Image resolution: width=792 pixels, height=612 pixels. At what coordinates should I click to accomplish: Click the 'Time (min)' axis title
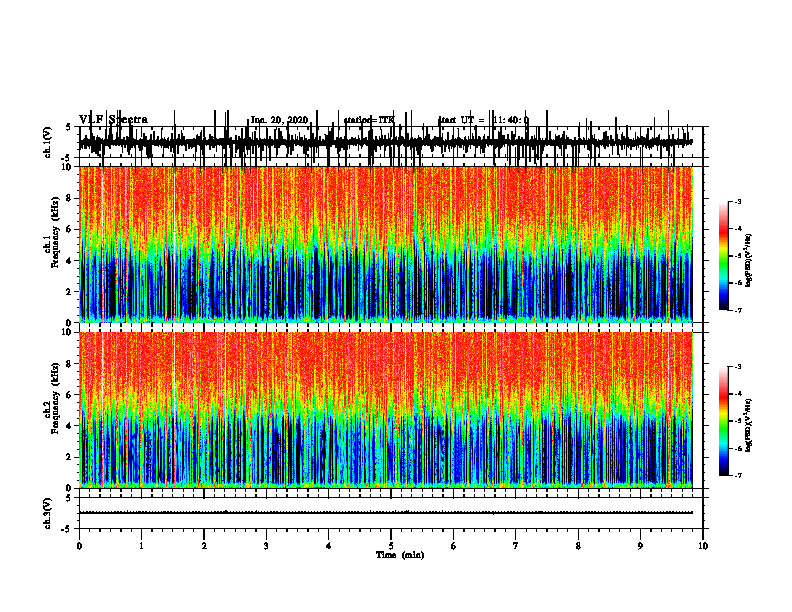(400, 555)
